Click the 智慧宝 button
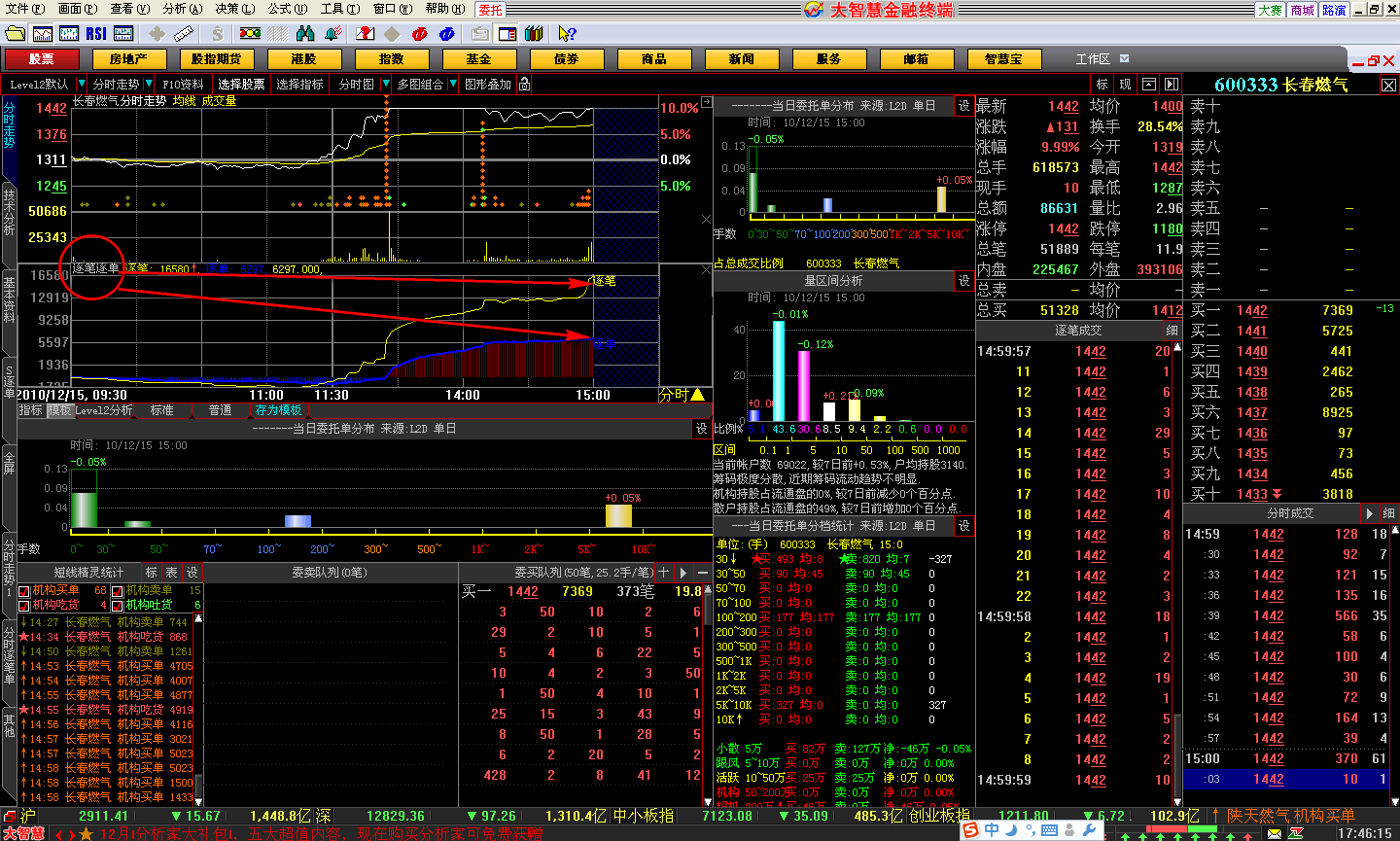The width and height of the screenshot is (1400, 841). 1003,59
